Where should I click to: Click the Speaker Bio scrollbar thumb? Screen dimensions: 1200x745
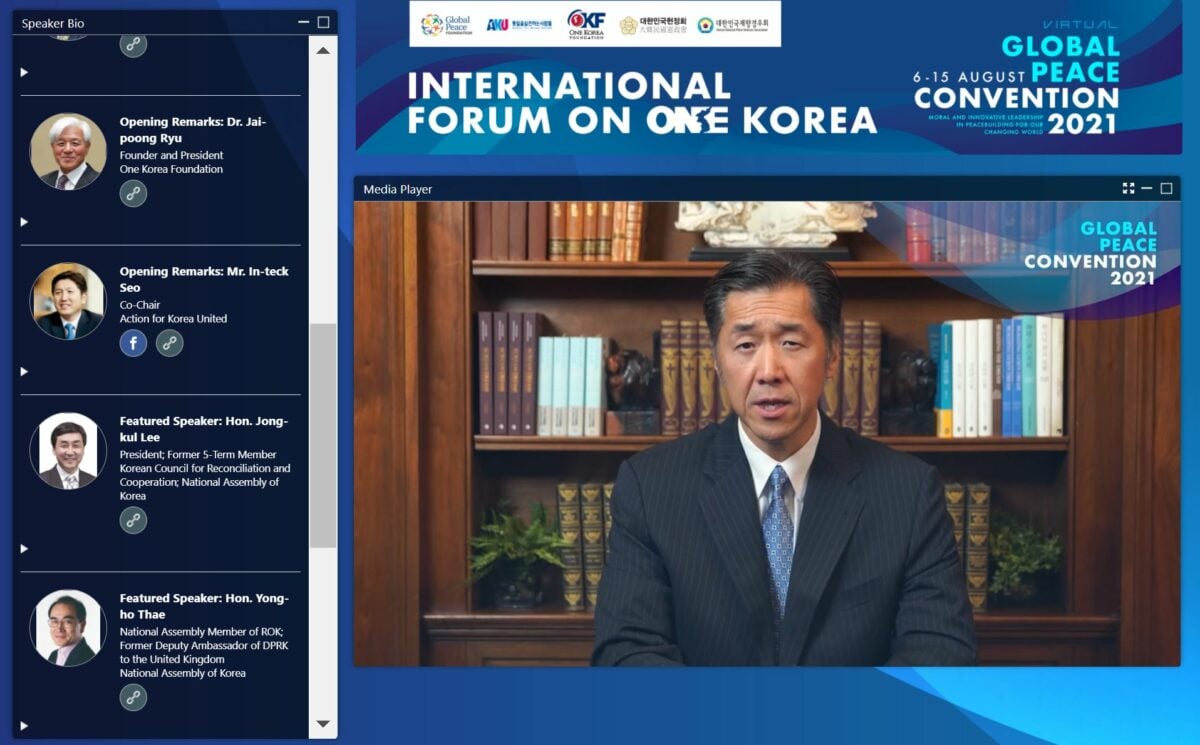(322, 436)
